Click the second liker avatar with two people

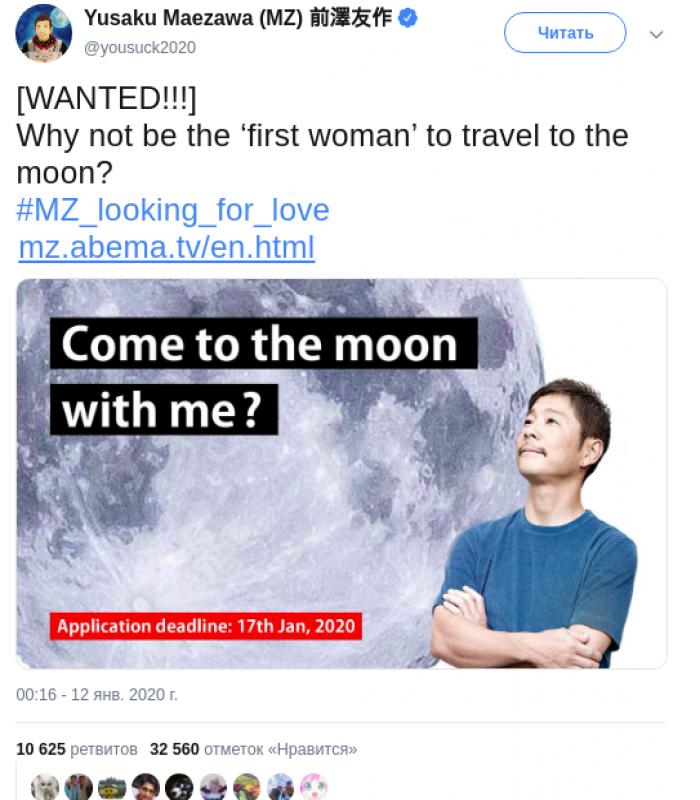point(79,787)
